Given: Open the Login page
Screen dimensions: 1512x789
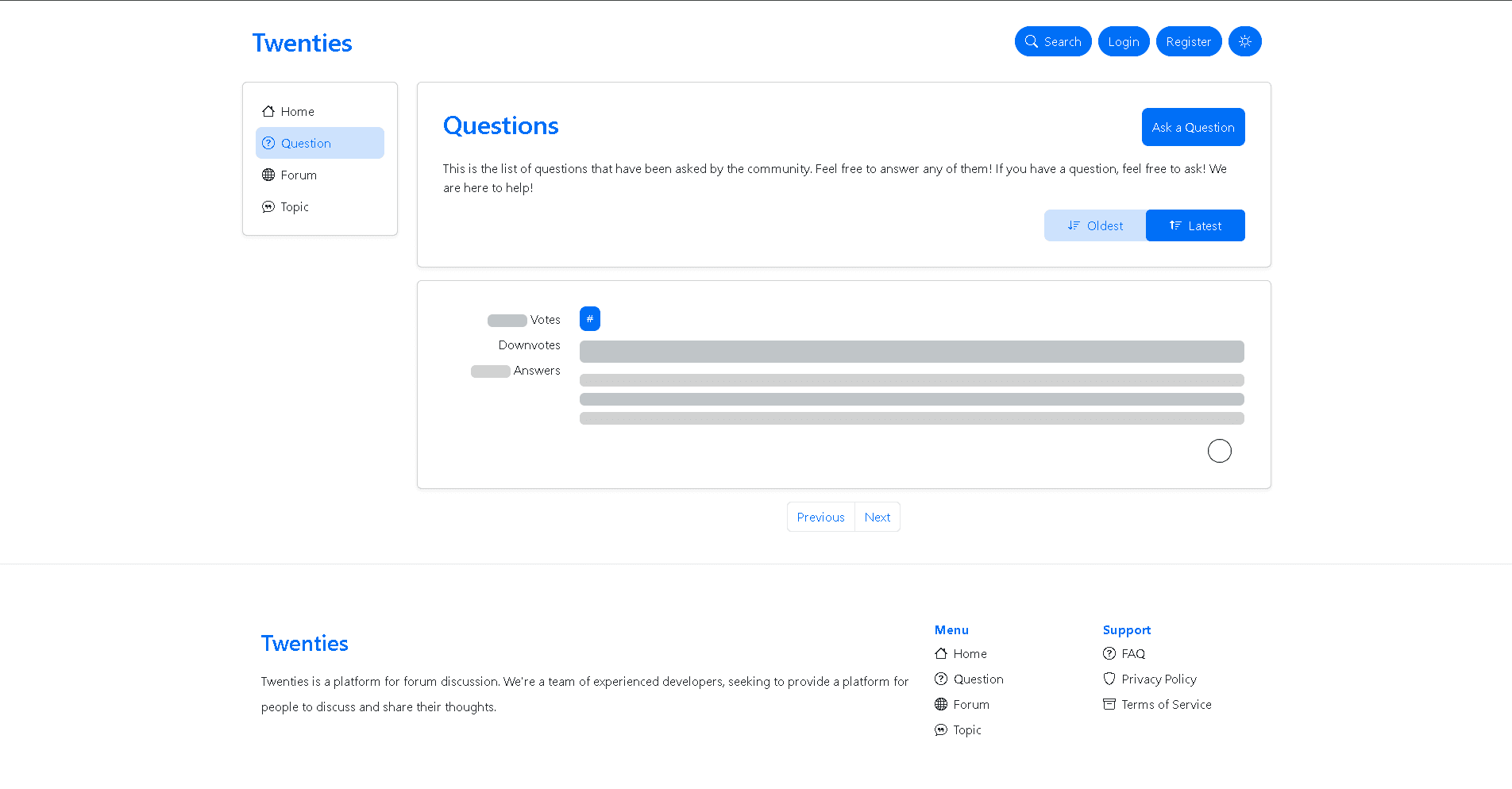Looking at the screenshot, I should point(1123,41).
